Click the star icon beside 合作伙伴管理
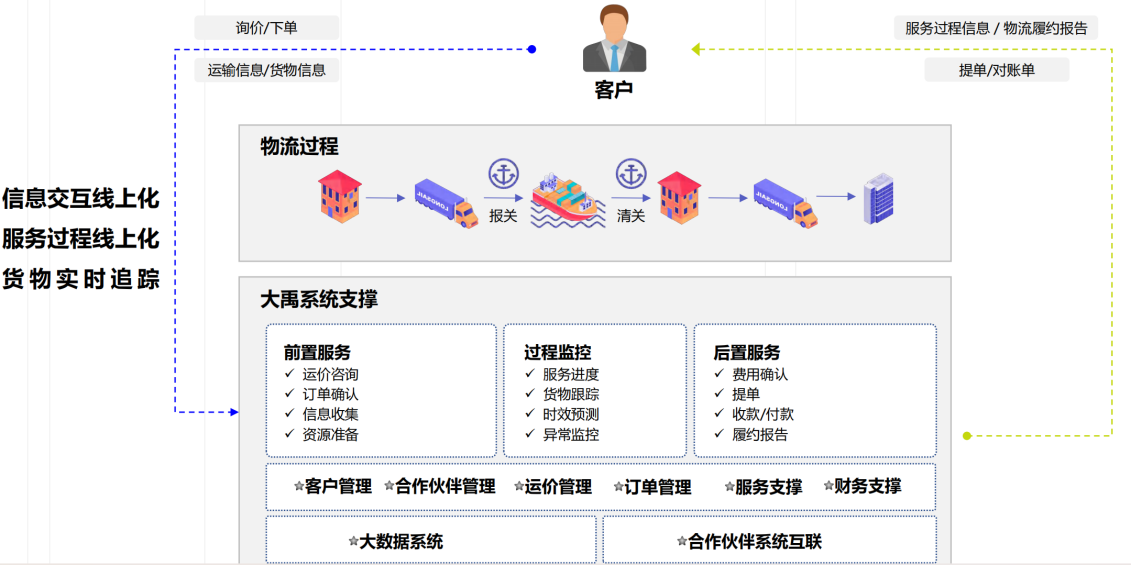 [390, 486]
